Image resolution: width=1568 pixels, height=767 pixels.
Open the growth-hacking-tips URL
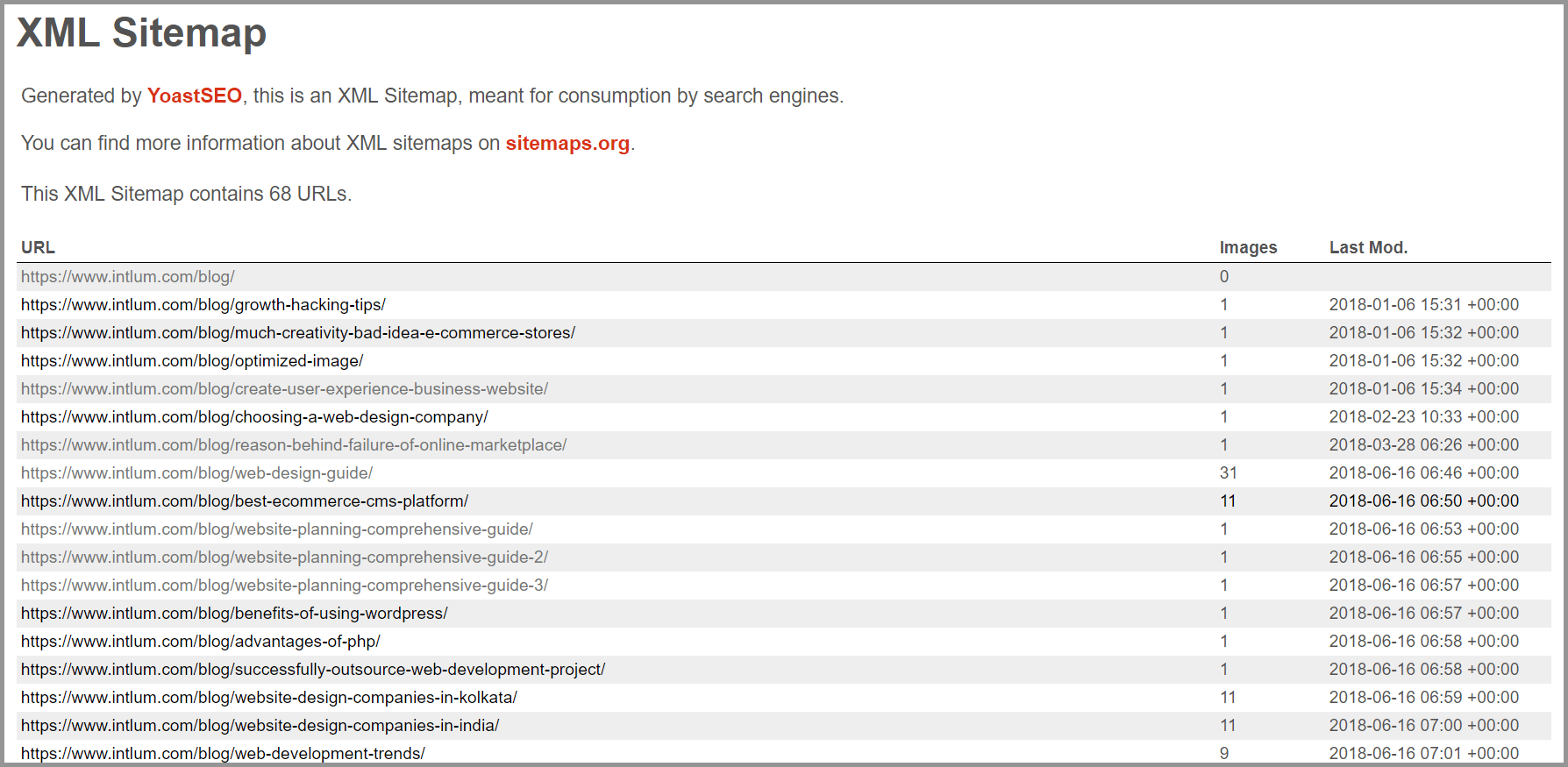pos(203,305)
